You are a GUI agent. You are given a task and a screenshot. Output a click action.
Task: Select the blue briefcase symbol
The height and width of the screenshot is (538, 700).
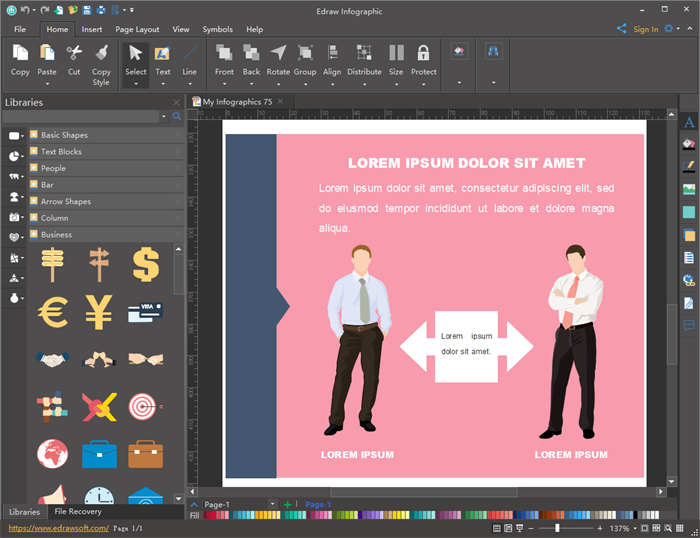[99, 453]
